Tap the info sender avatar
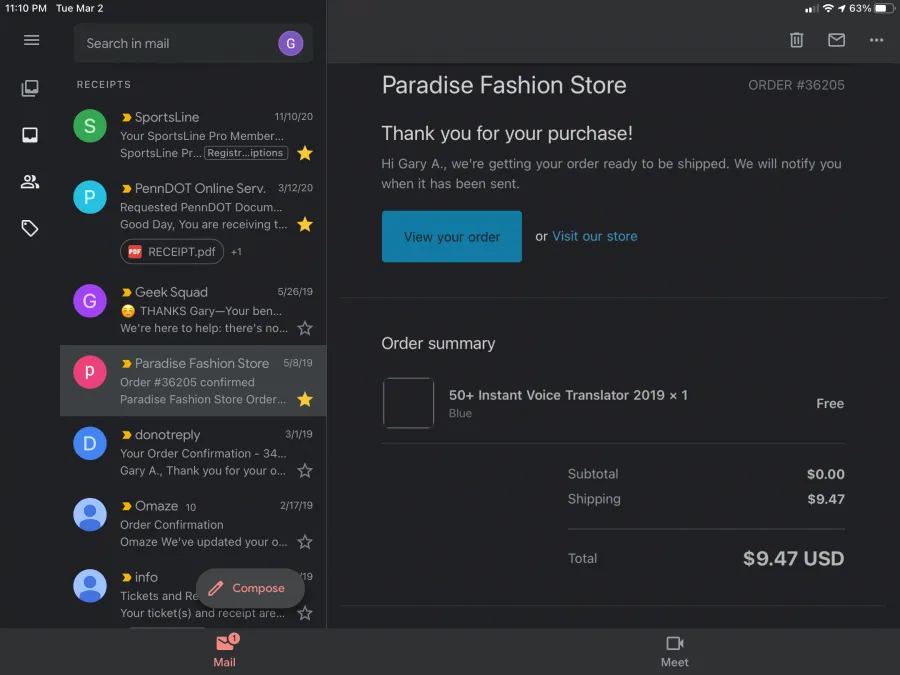Image resolution: width=900 pixels, height=675 pixels. pyautogui.click(x=90, y=585)
